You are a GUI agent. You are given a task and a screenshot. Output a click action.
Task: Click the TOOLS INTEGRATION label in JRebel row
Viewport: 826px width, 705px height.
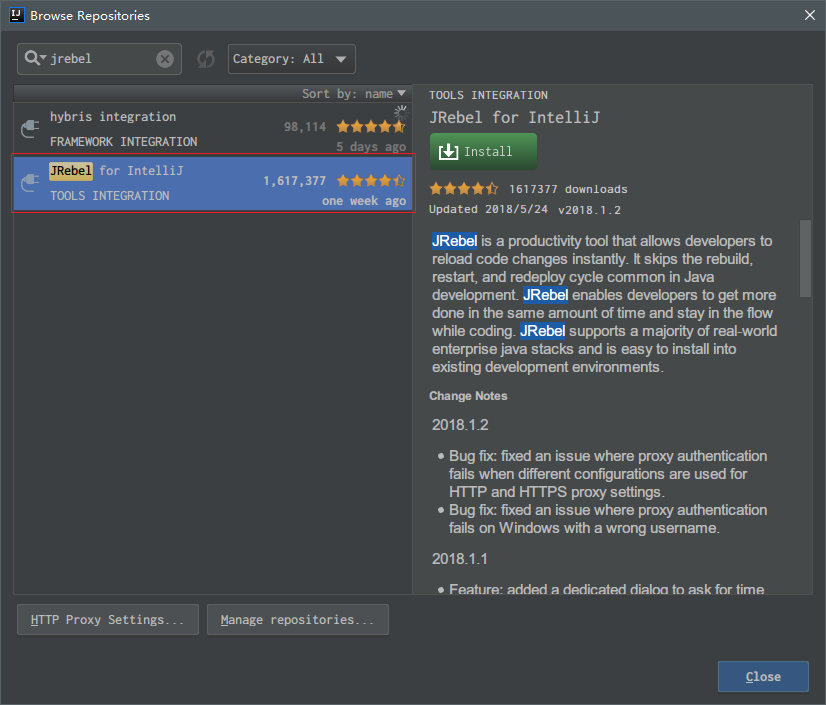coord(110,196)
